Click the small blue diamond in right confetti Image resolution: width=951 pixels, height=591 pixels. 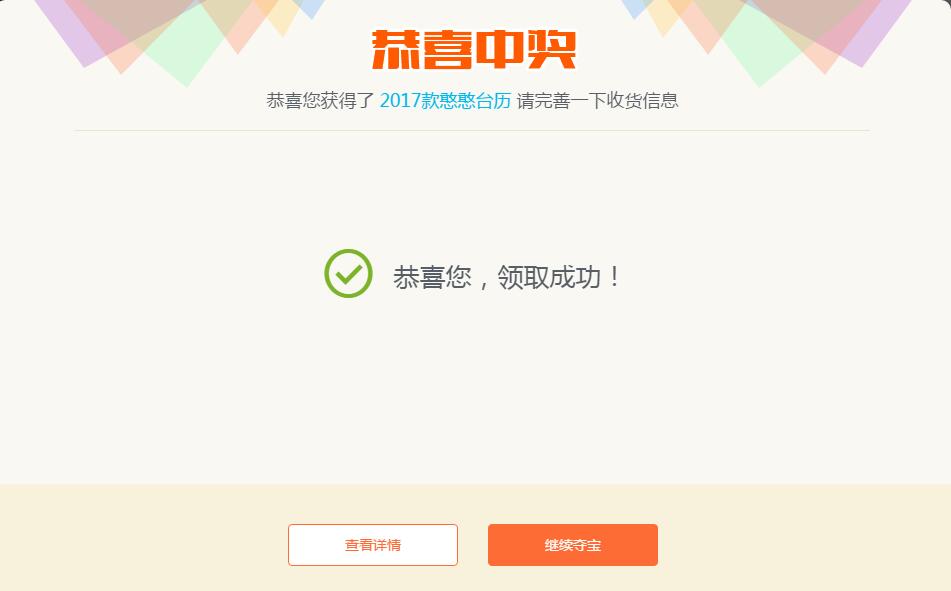(634, 8)
